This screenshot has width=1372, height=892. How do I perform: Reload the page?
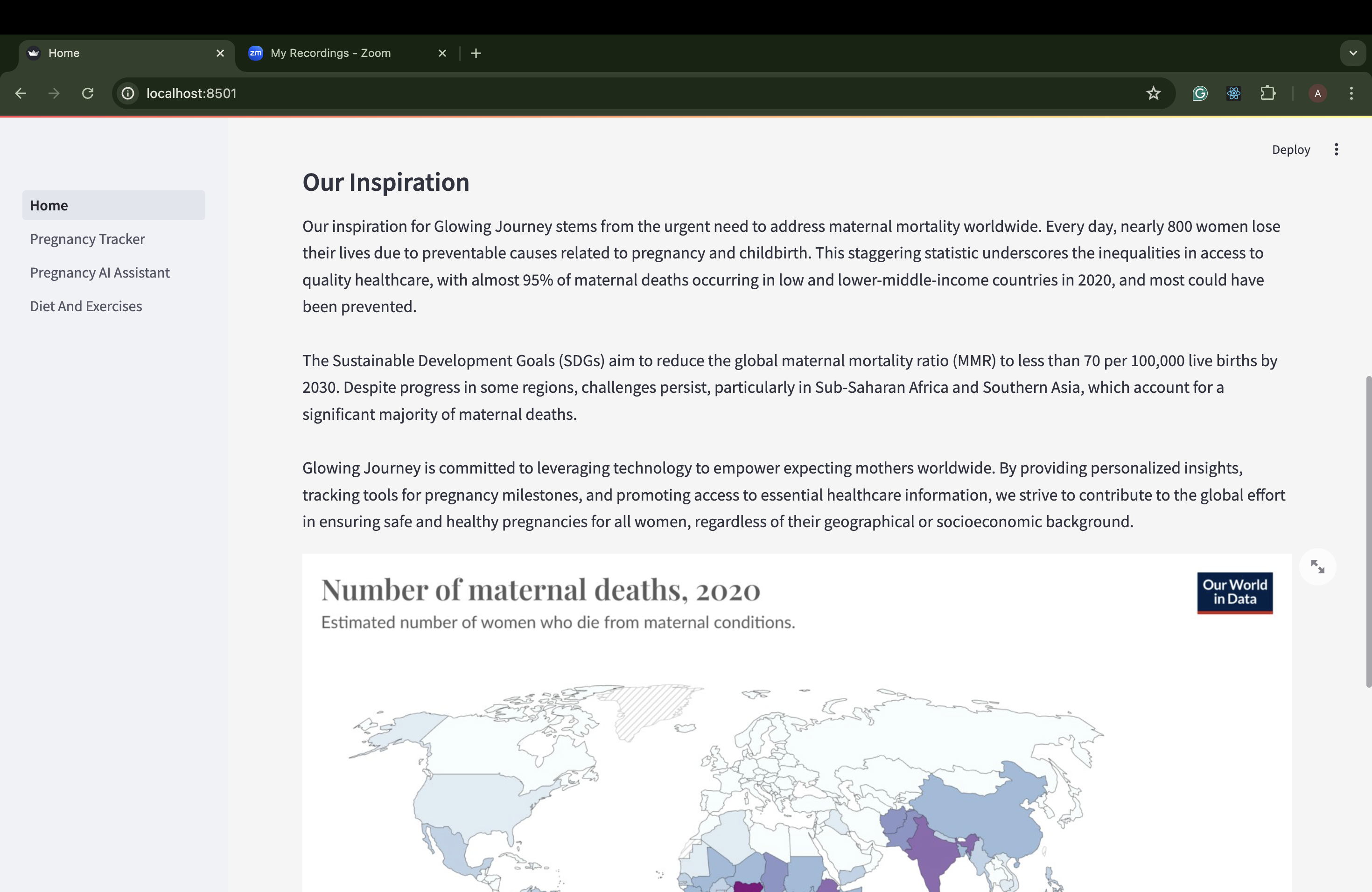pos(88,93)
